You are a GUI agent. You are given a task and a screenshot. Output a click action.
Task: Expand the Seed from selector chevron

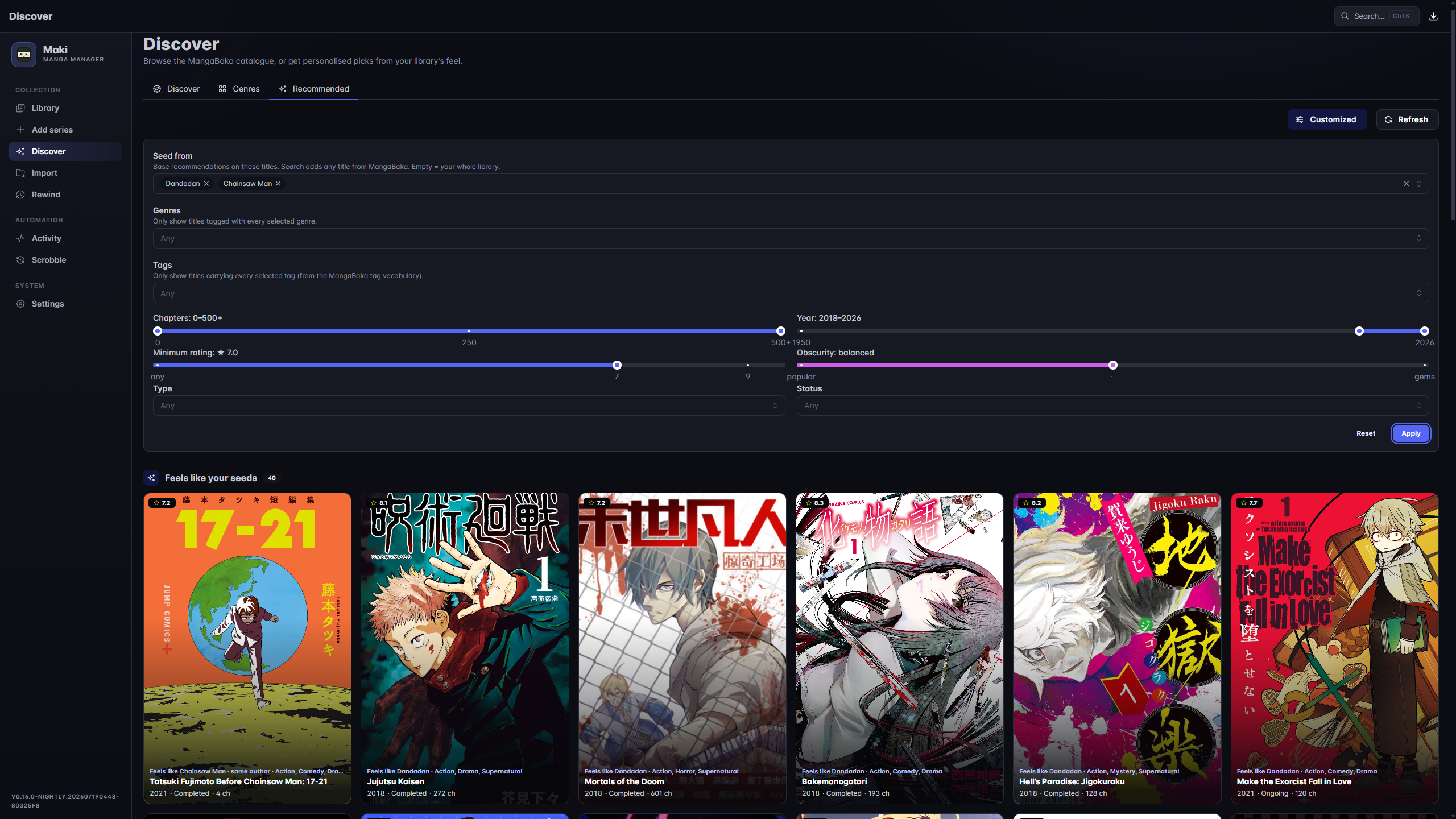click(x=1419, y=184)
